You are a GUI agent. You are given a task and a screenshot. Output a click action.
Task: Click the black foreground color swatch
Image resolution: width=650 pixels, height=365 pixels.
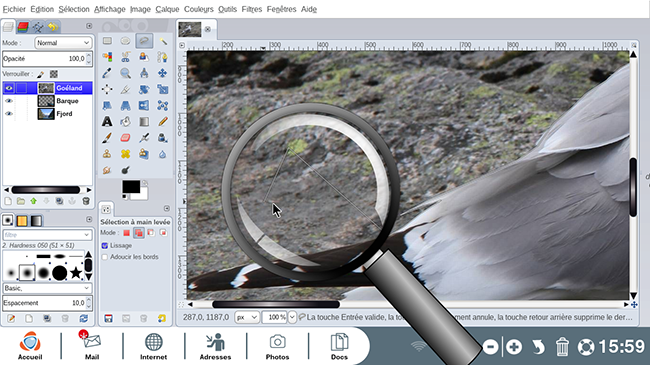click(131, 187)
